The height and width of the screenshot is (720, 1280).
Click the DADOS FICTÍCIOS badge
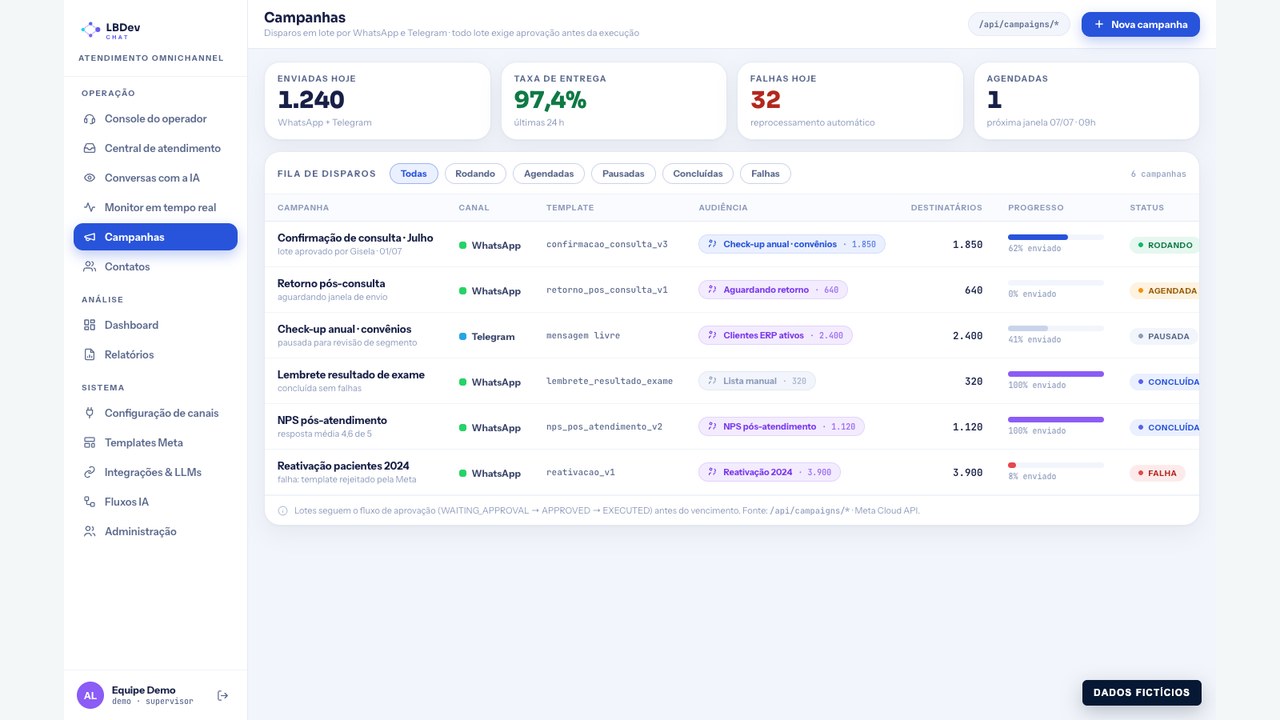click(x=1142, y=692)
